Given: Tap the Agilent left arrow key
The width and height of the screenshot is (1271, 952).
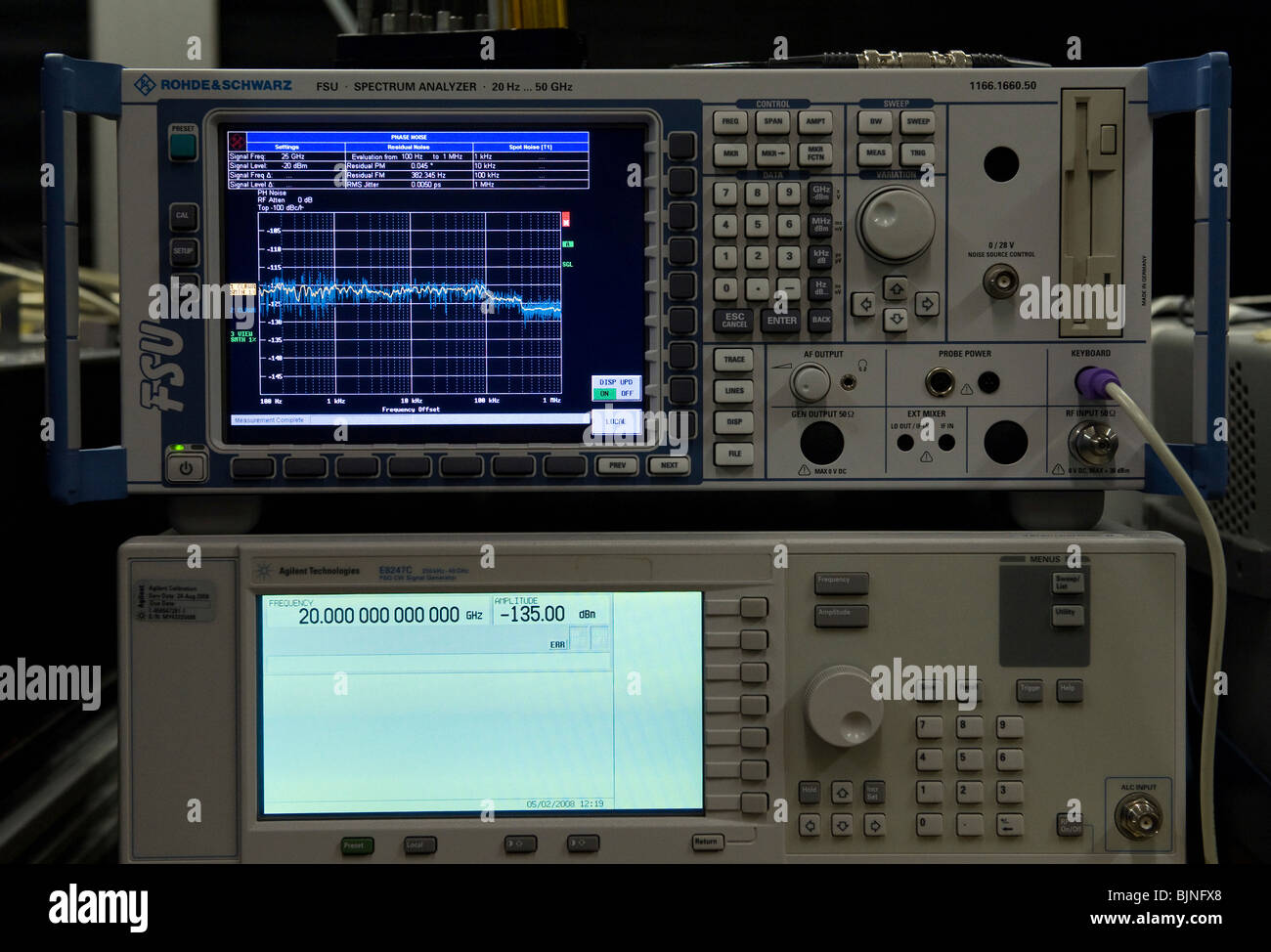Looking at the screenshot, I should tap(810, 825).
